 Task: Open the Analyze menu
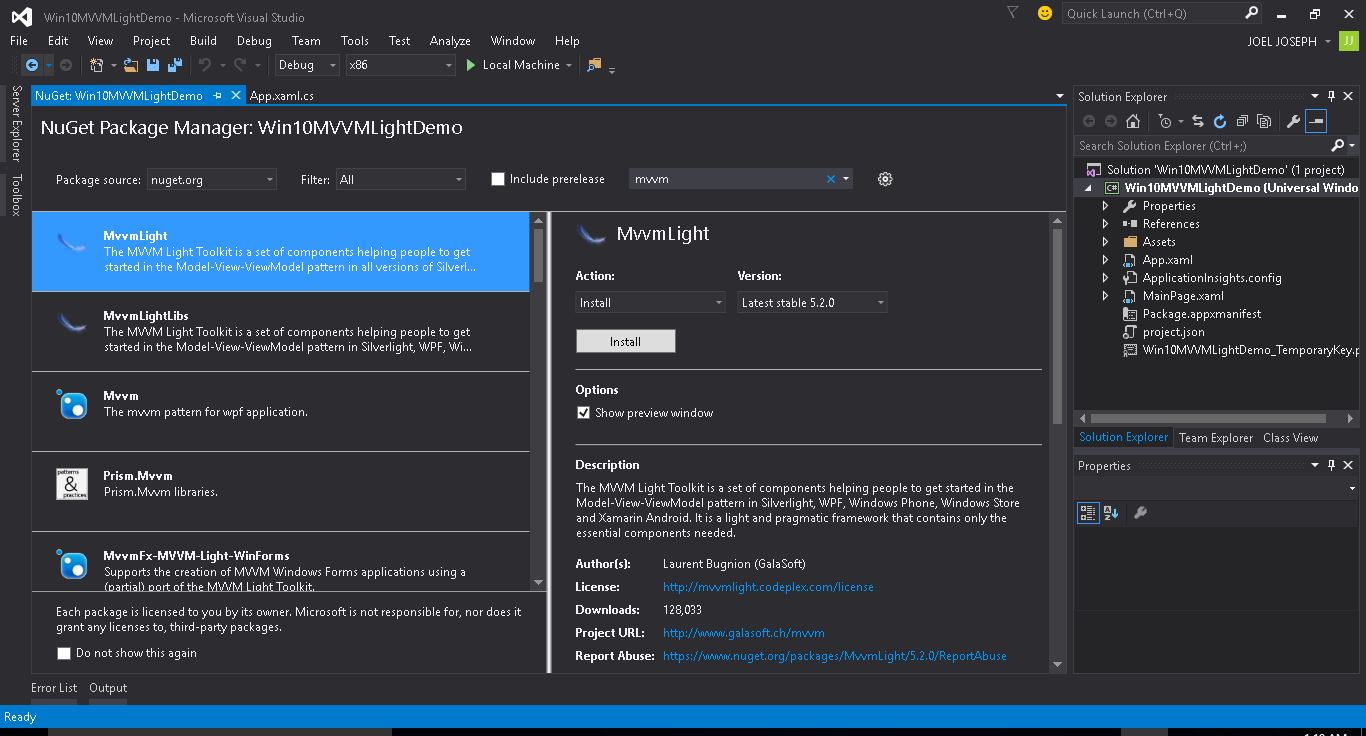(x=450, y=41)
